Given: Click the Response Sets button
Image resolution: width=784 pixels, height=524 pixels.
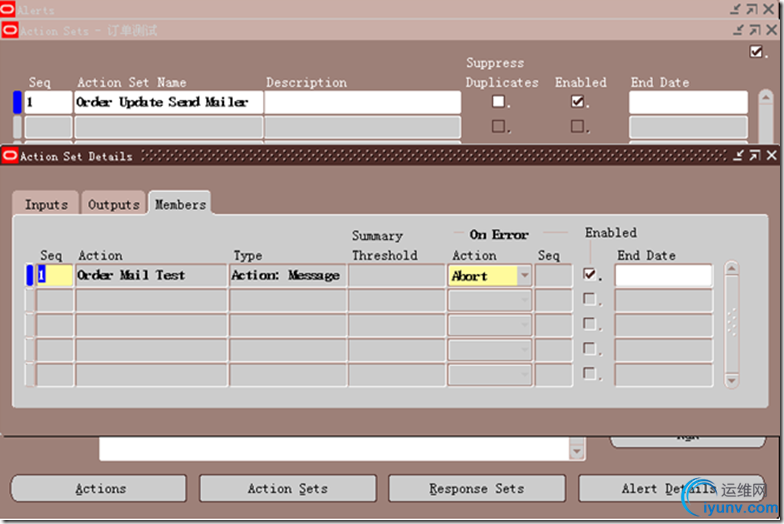Looking at the screenshot, I should [477, 488].
